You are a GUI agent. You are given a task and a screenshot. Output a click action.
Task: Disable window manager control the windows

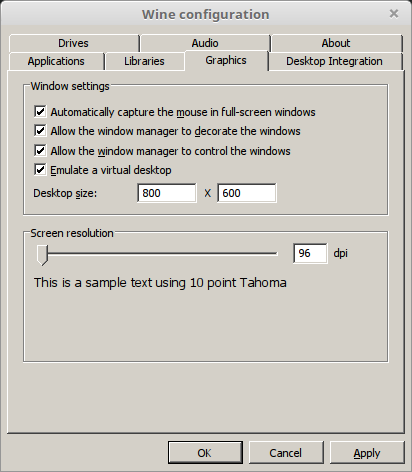point(40,151)
